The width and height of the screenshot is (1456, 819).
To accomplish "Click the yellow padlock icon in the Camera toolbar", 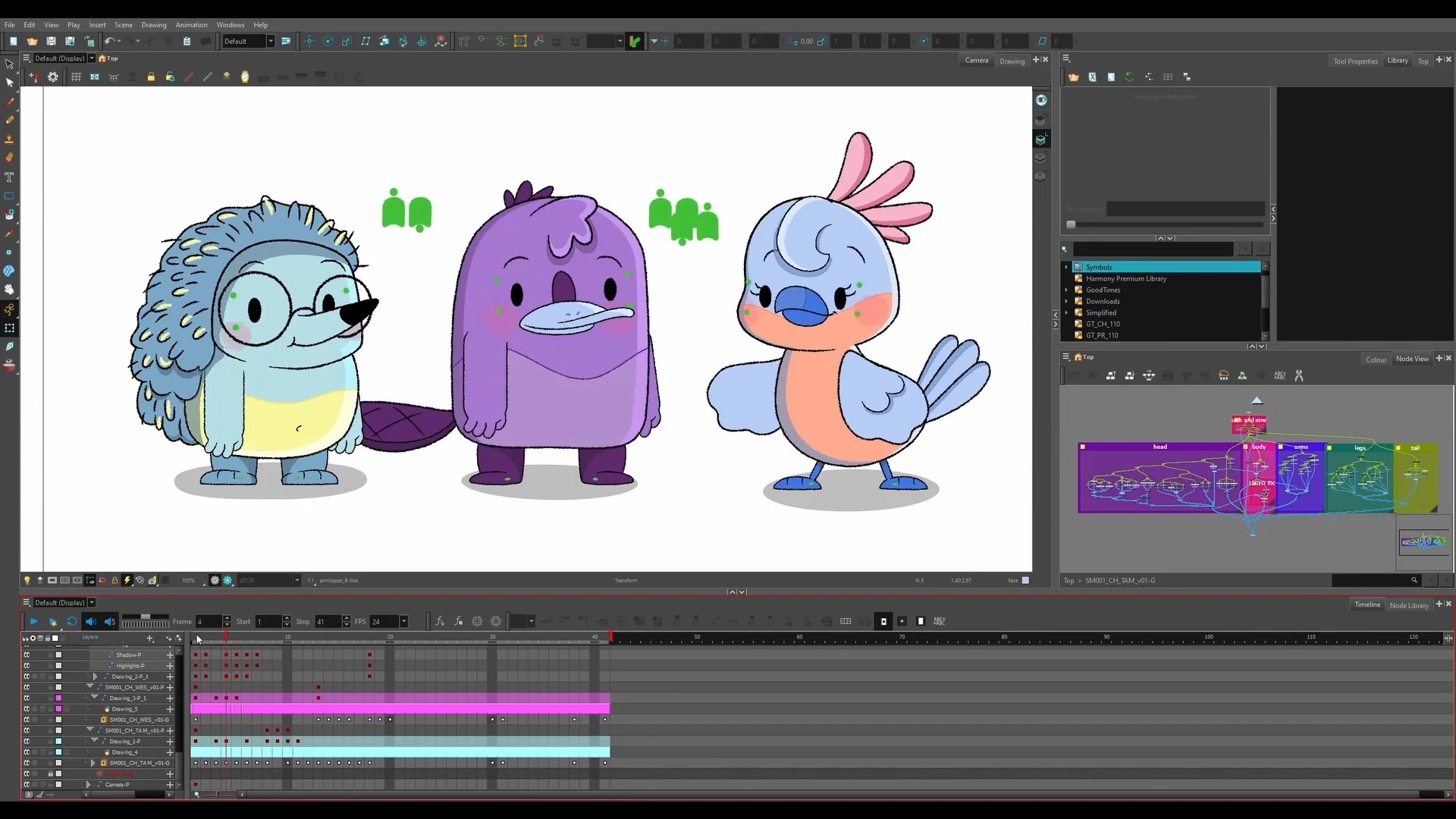I will coord(151,77).
